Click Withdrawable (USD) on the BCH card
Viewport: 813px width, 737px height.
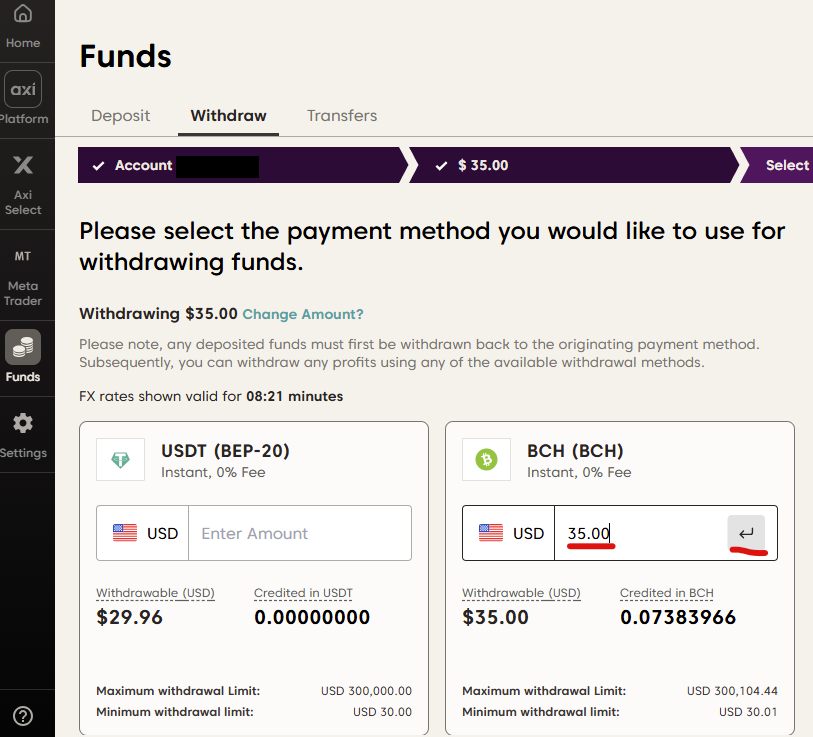click(521, 592)
